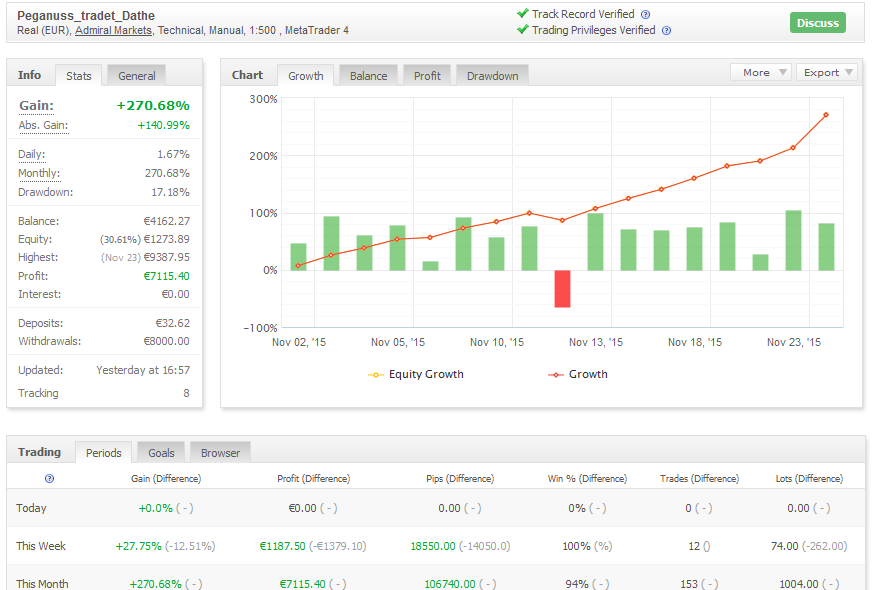Click the last growth line point on chart

[826, 115]
